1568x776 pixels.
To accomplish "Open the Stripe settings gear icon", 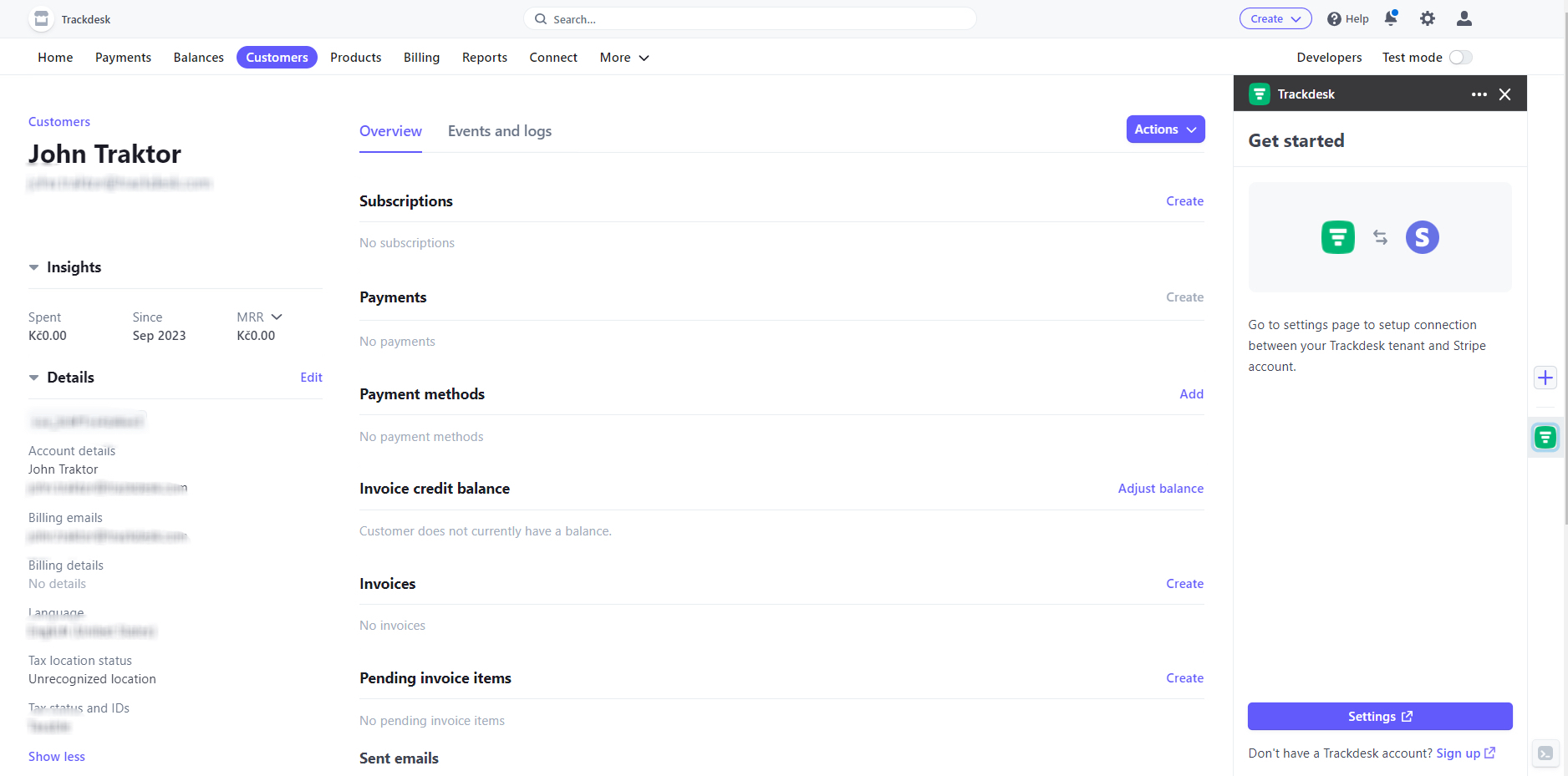I will (1427, 18).
